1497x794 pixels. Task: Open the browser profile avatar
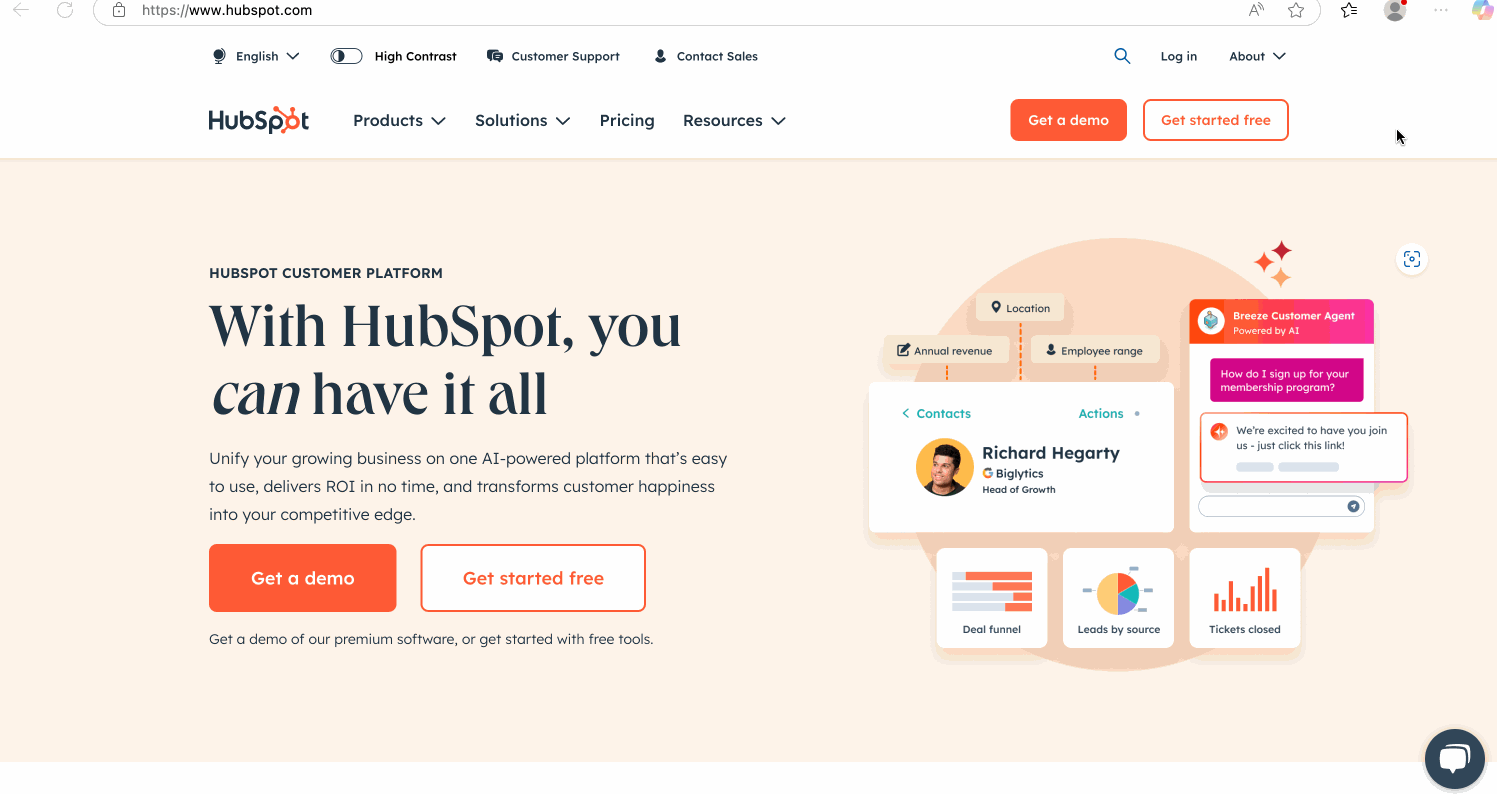[x=1395, y=10]
